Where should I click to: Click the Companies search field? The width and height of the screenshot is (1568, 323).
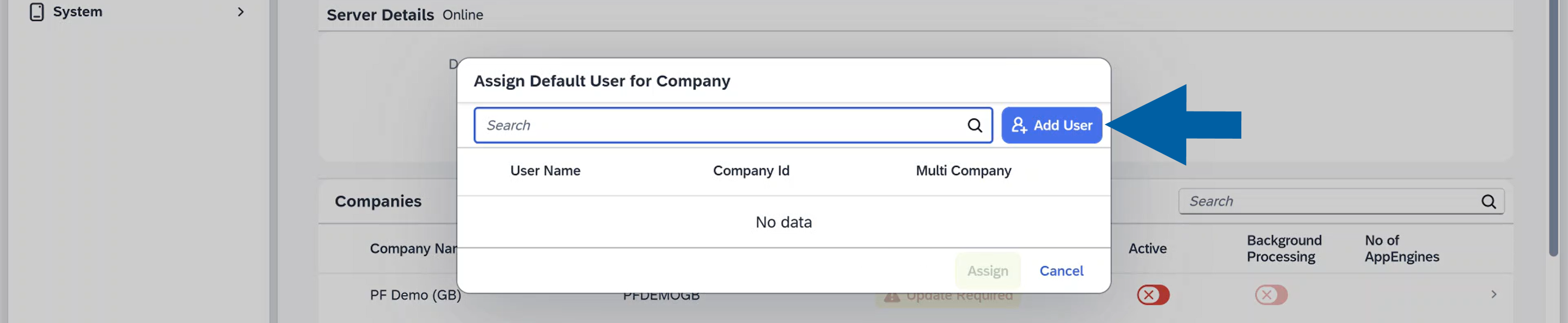pos(1309,201)
